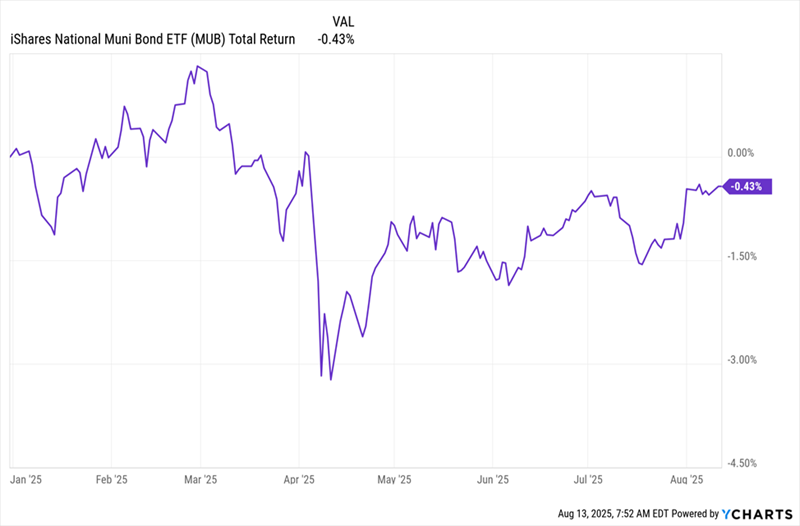Click the -0.43% value under VAL
The image size is (800, 526).
(x=336, y=39)
